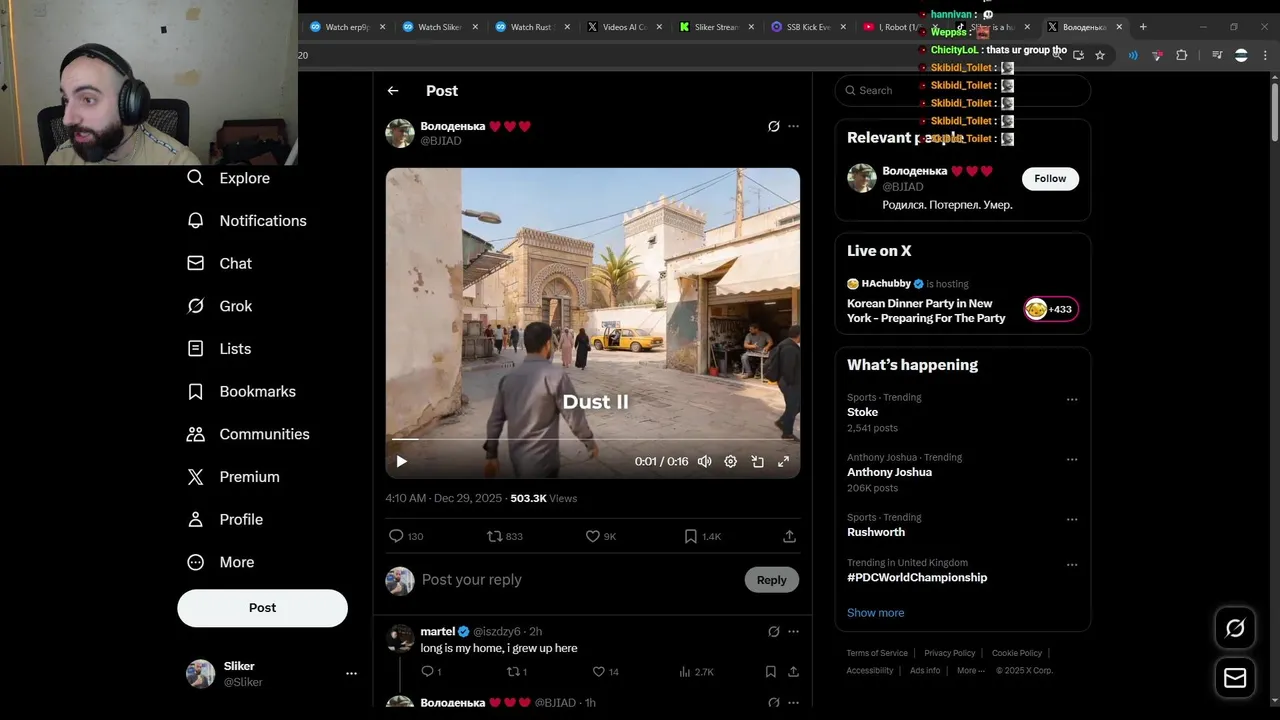
Task: Open Bookmarks in the sidebar
Action: [x=242, y=391]
